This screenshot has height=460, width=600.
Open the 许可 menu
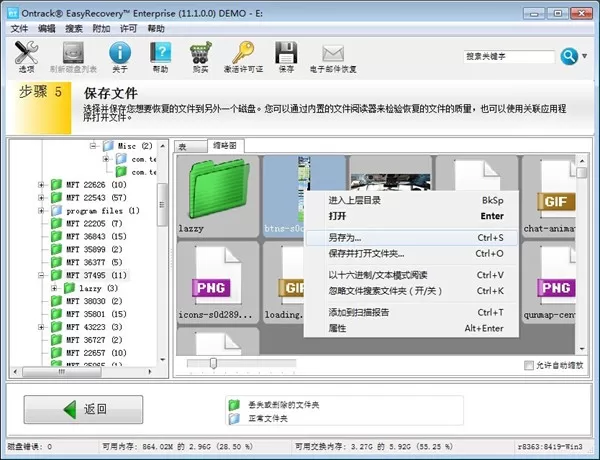pos(129,29)
